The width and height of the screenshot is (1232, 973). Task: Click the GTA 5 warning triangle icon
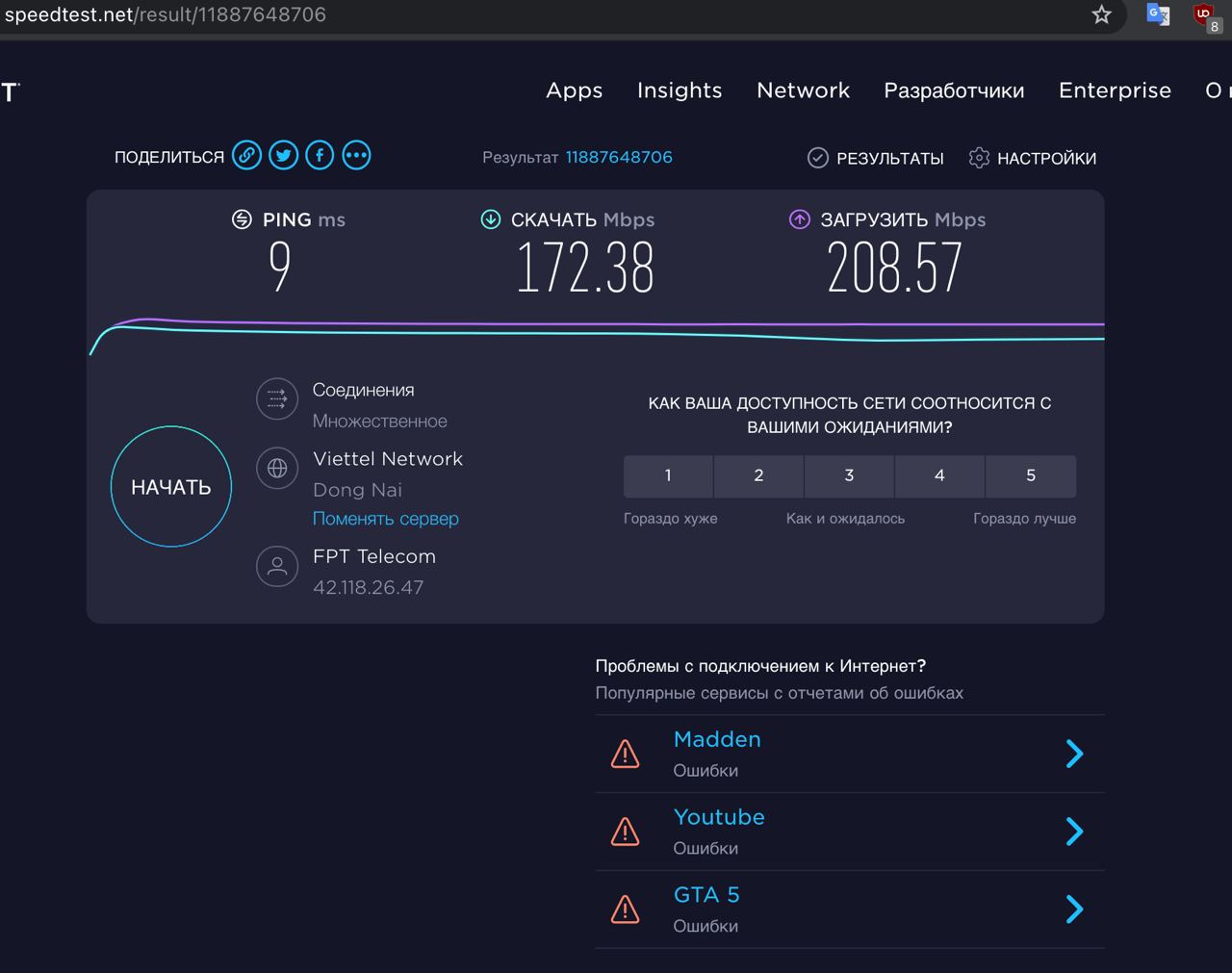(626, 909)
